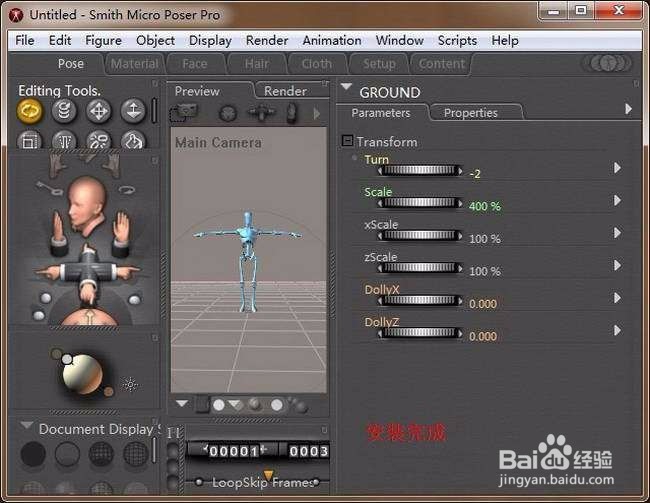
Task: Select the white light handle on the sphere
Action: pyautogui.click(x=67, y=359)
